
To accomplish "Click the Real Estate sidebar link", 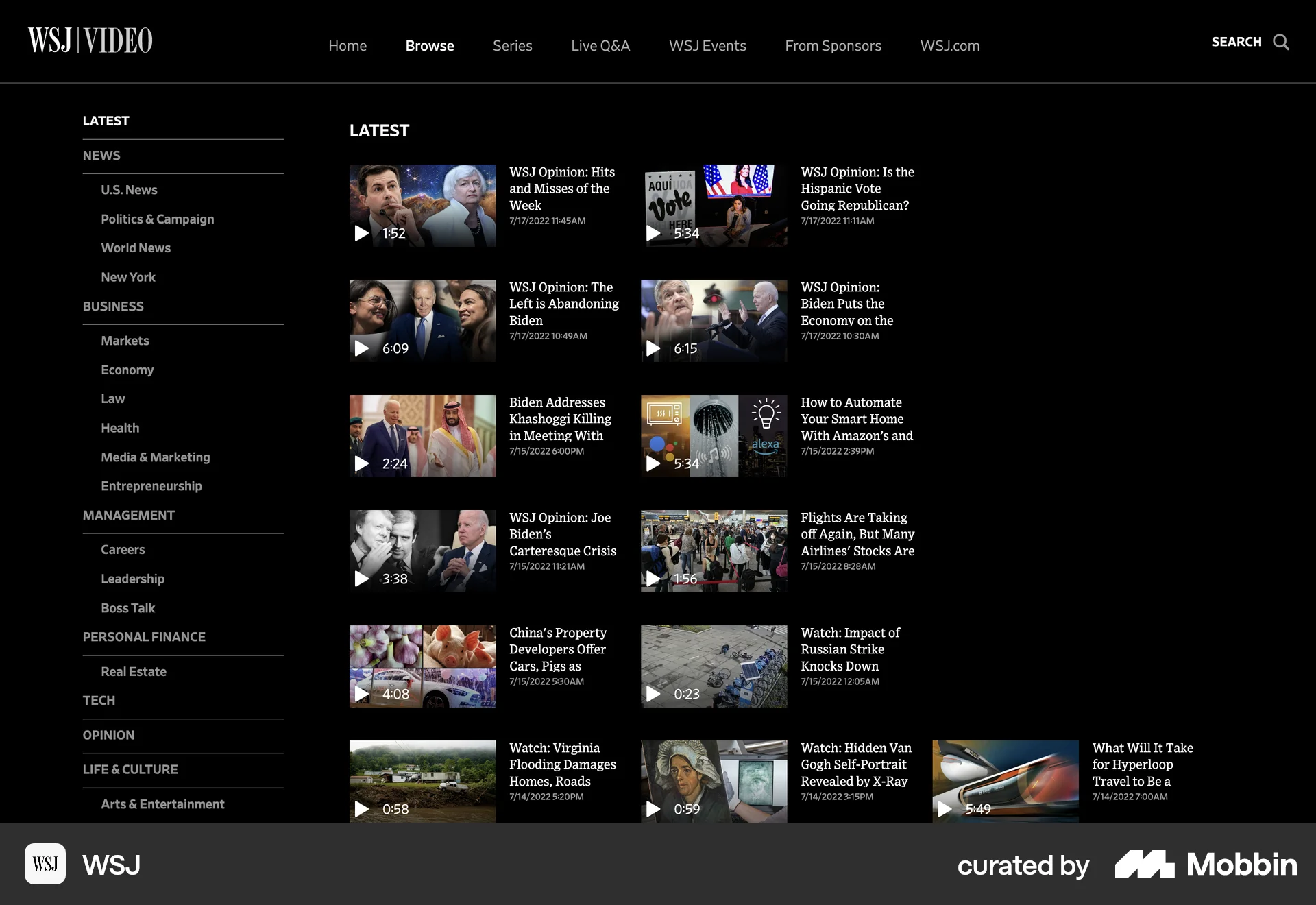I will 134,671.
